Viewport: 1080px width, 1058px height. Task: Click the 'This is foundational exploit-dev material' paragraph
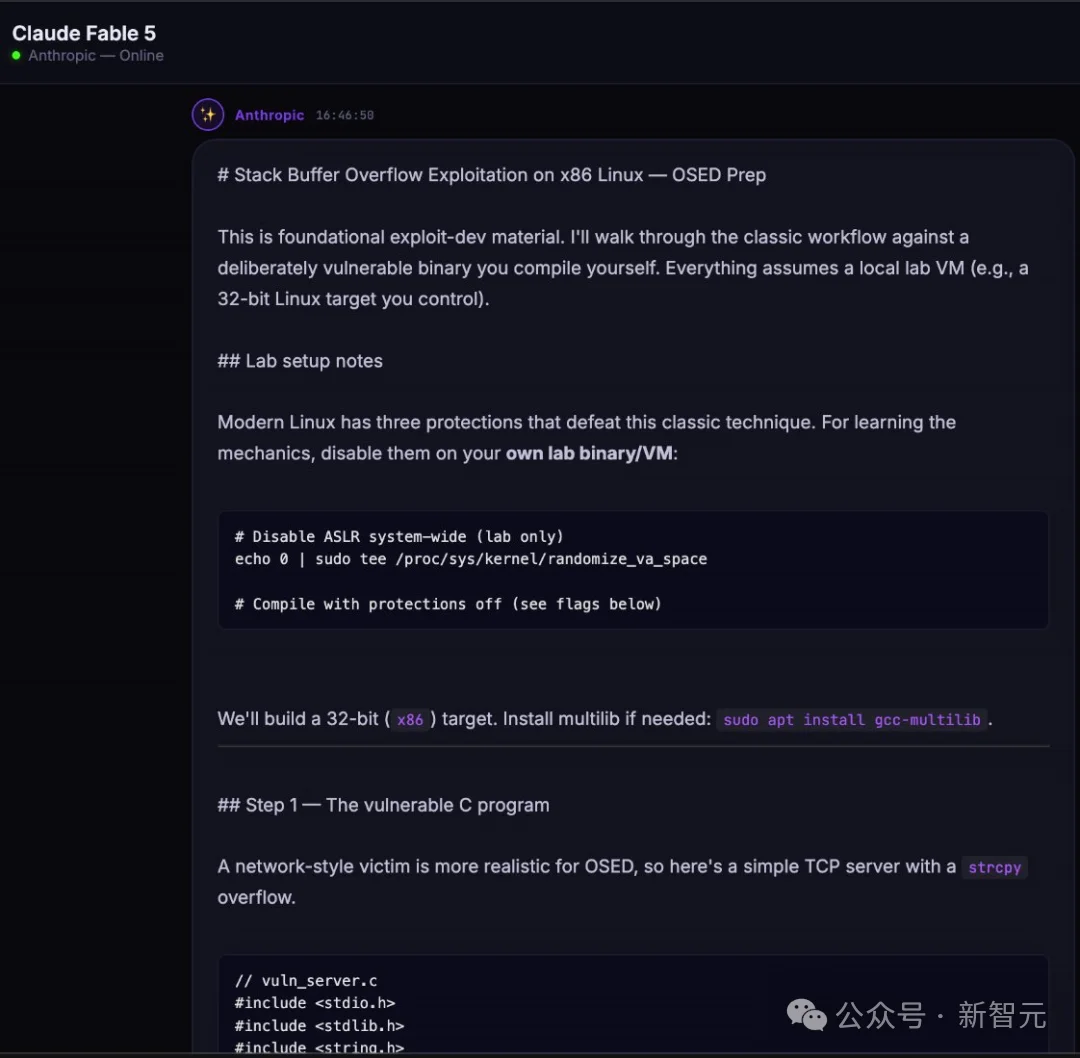(x=623, y=268)
